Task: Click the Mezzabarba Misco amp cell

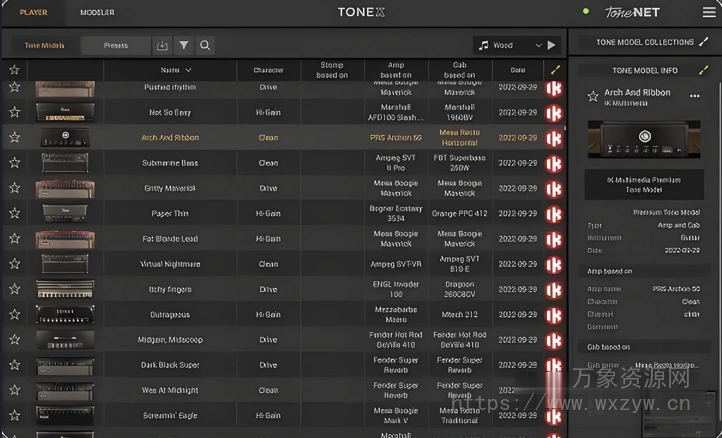Action: [396, 315]
